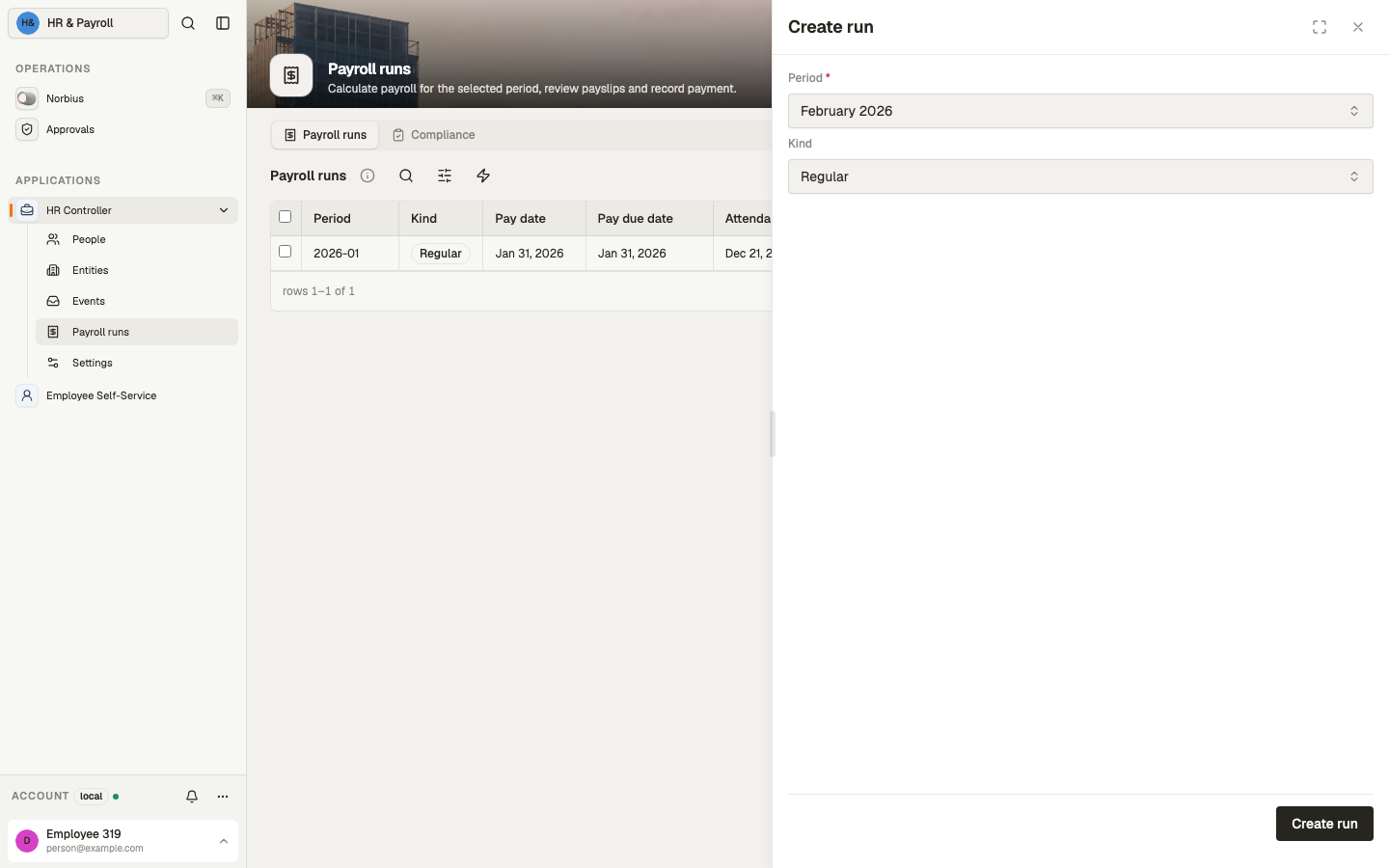The image size is (1389, 868).
Task: Expand Create run panel to fullscreen
Action: 1320,27
